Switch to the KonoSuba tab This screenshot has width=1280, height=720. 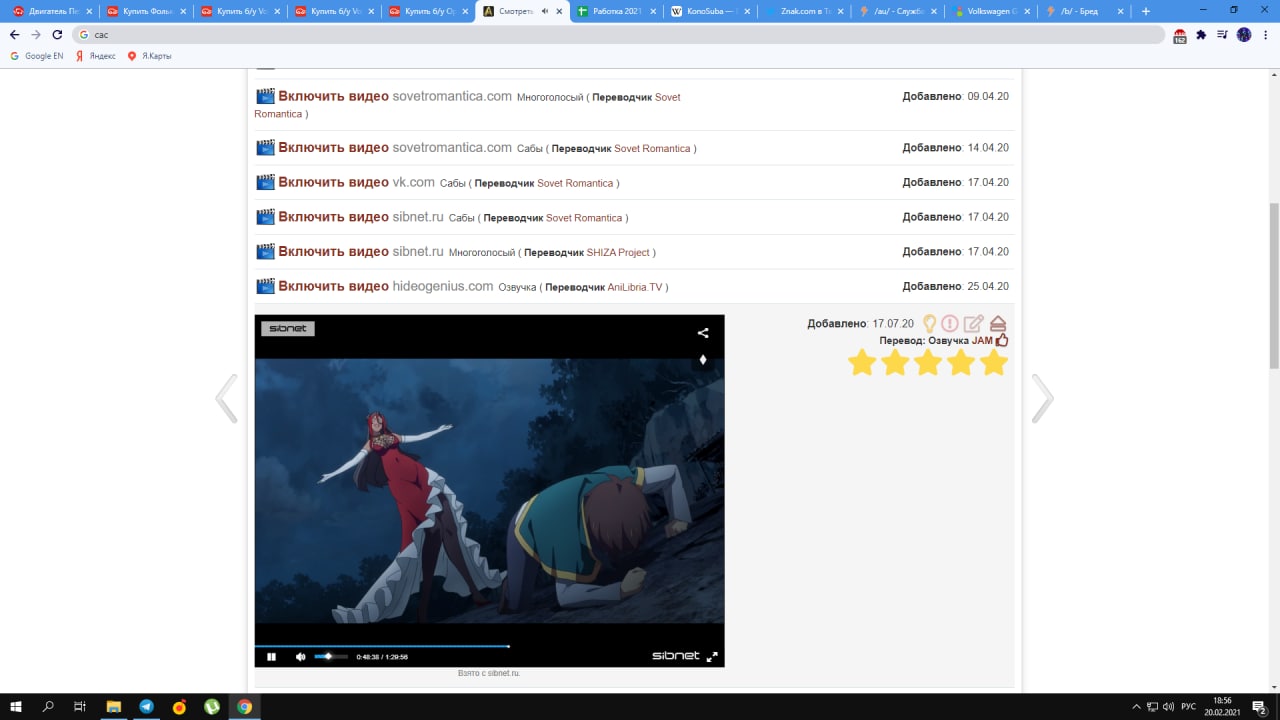coord(709,11)
